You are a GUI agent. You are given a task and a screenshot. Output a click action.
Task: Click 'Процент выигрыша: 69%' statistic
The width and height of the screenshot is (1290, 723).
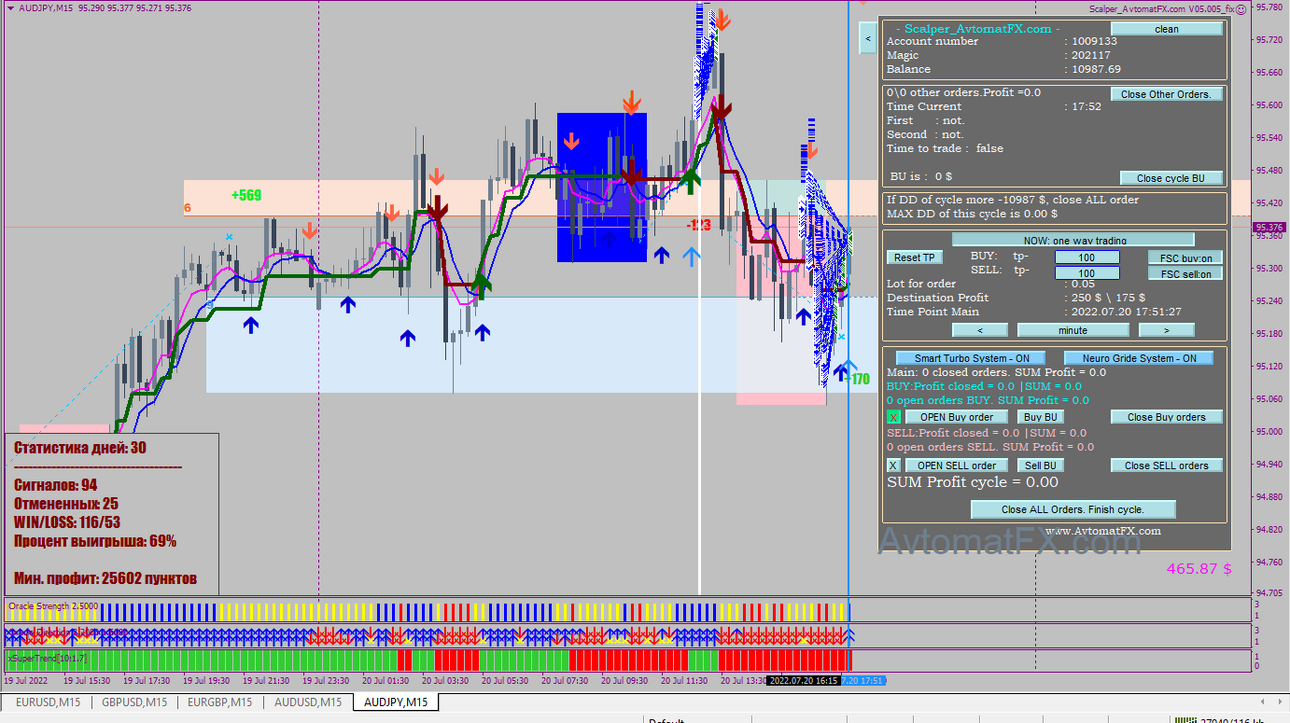pos(95,541)
